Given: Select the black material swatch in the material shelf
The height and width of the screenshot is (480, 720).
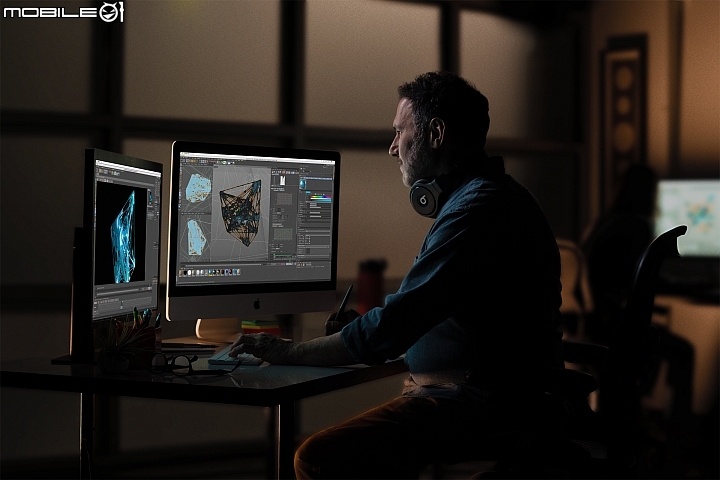Looking at the screenshot, I should [186, 273].
